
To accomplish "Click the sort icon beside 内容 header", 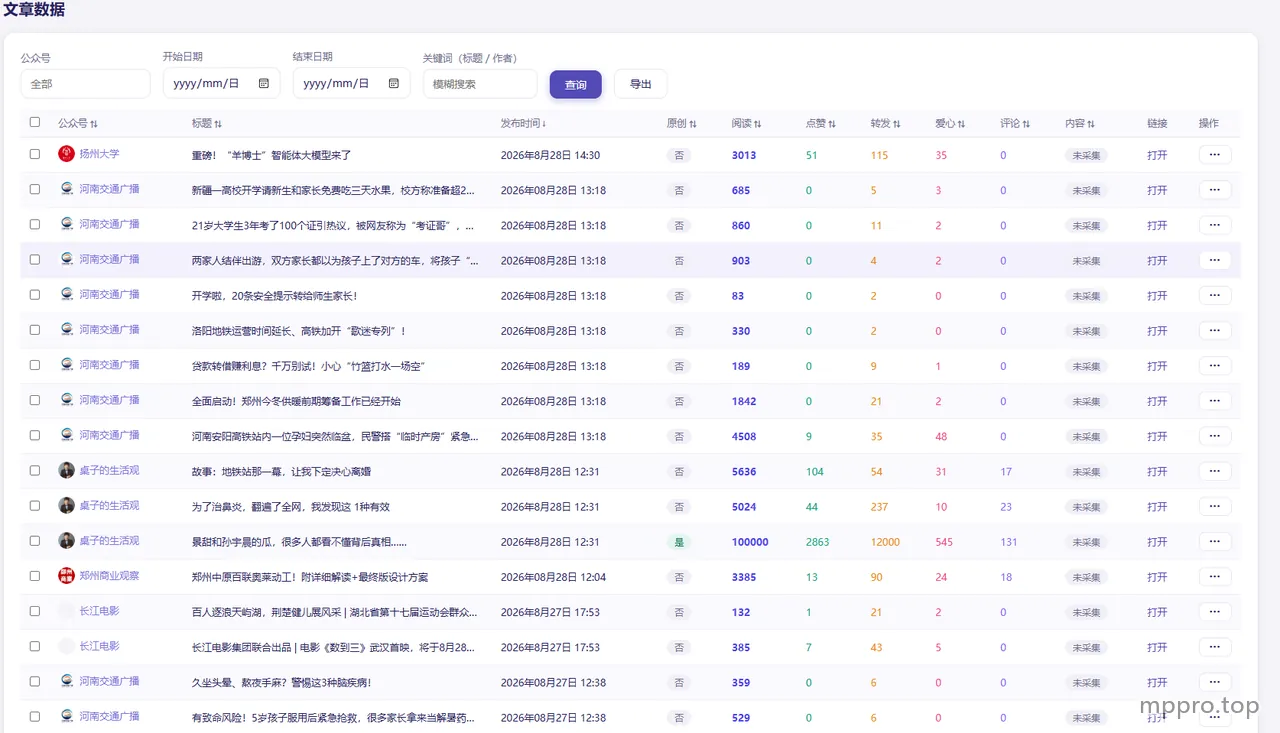I will coord(1091,124).
